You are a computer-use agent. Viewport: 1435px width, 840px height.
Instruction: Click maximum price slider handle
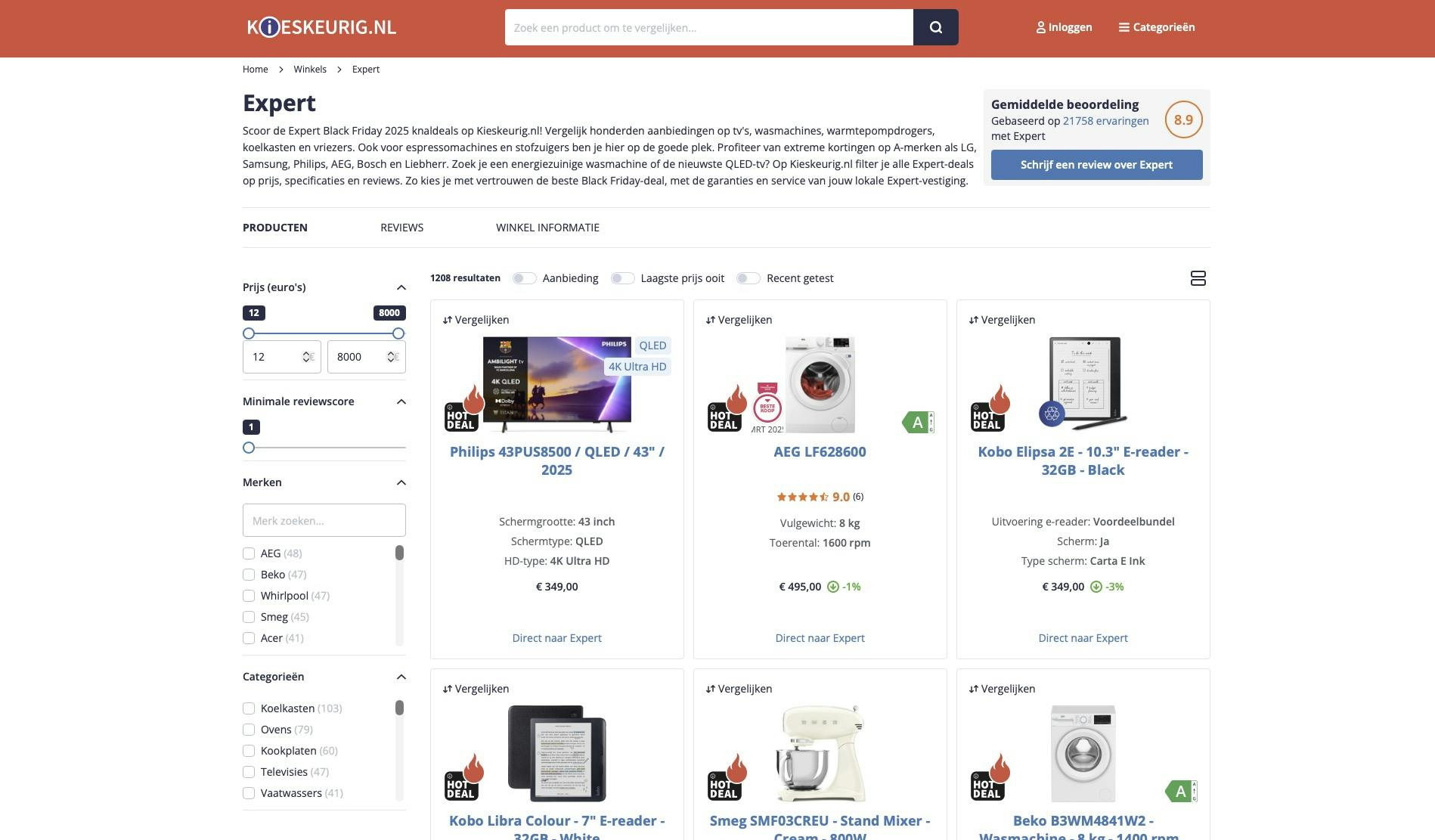tap(398, 333)
